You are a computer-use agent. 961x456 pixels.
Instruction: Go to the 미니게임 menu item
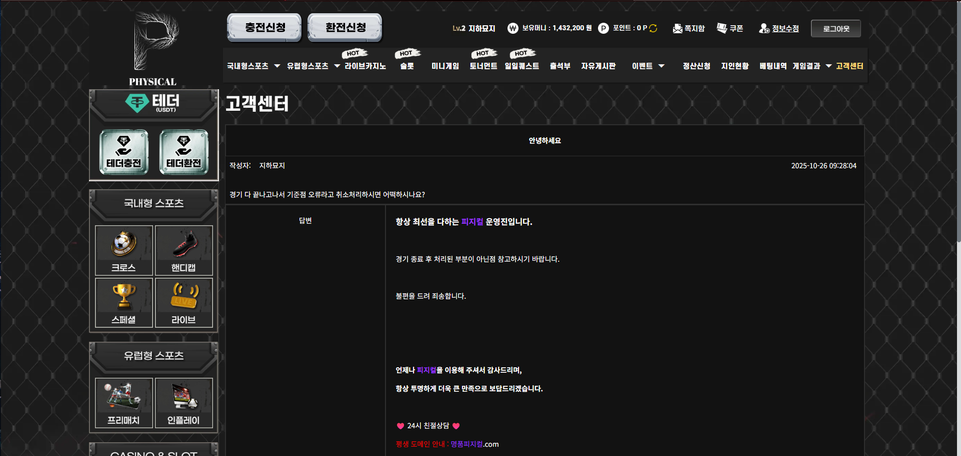tap(445, 66)
